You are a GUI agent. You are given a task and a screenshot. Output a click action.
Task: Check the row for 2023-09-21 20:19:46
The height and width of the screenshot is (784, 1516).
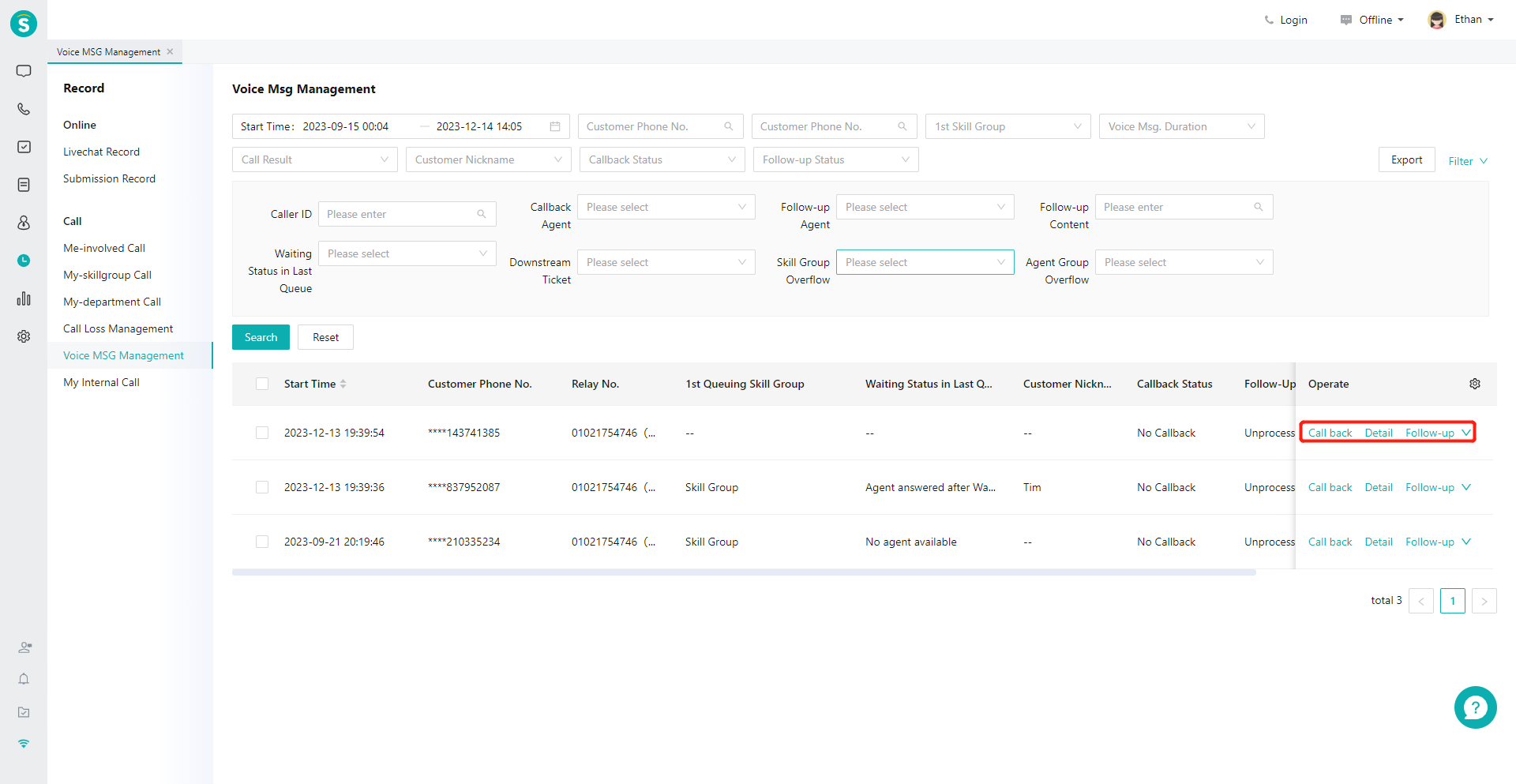[x=262, y=542]
